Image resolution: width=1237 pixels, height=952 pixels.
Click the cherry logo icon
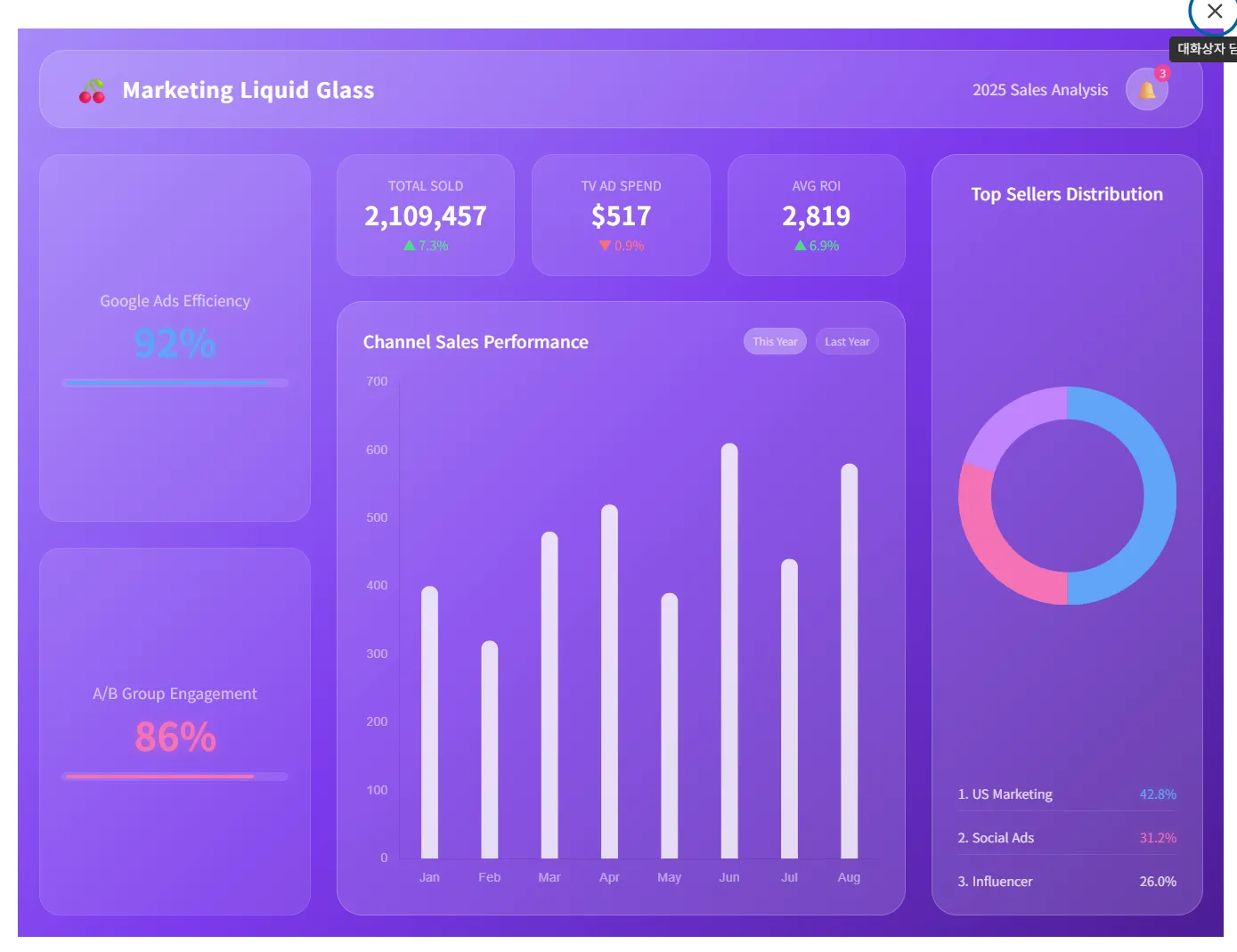click(93, 91)
